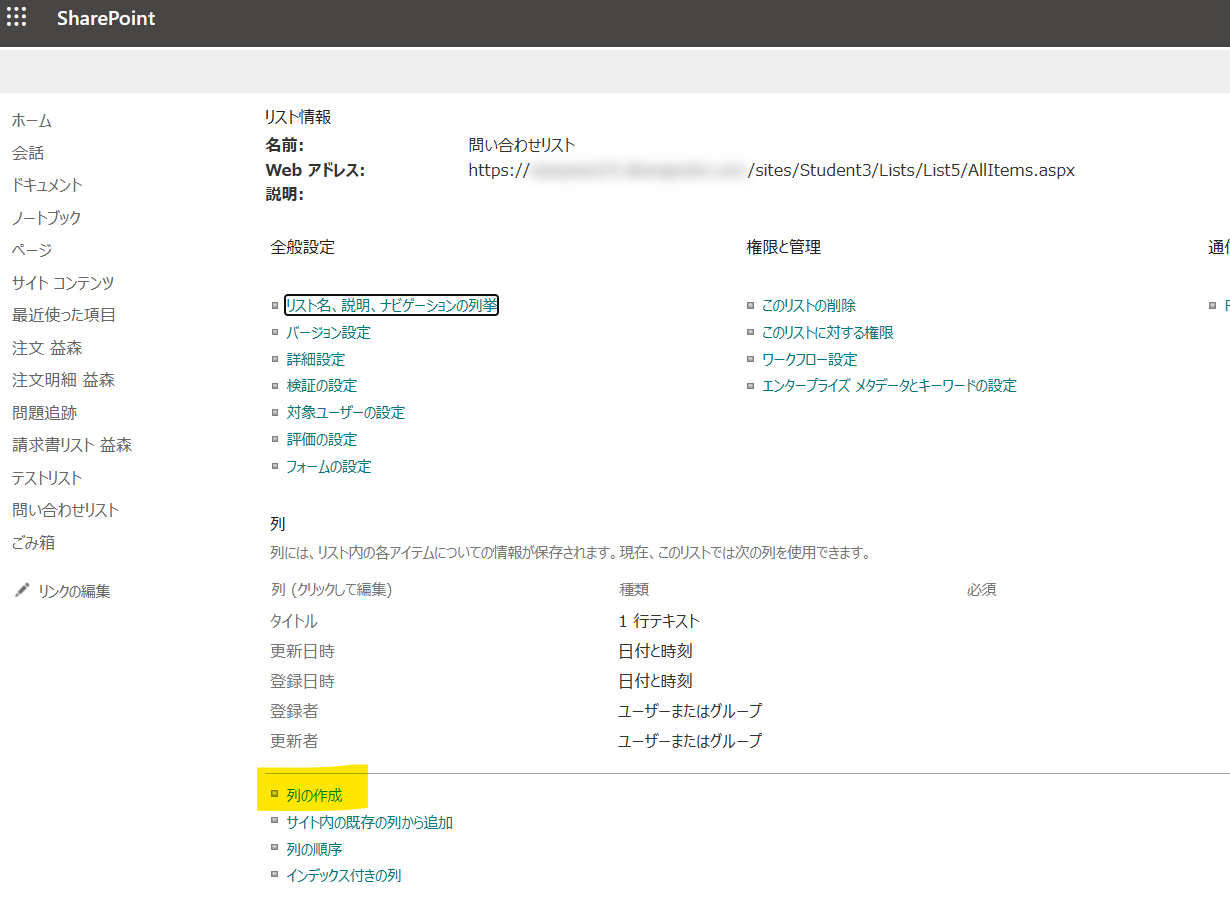1230x898 pixels.
Task: Open 対象ユーザーの設定 link
Action: [x=345, y=412]
